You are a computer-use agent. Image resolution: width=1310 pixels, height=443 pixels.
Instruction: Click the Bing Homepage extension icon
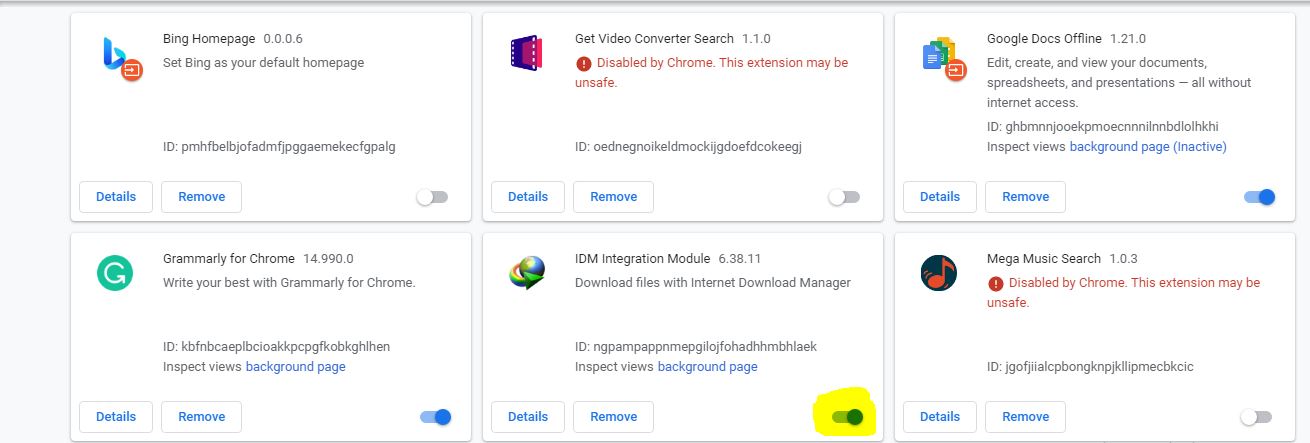tap(120, 56)
